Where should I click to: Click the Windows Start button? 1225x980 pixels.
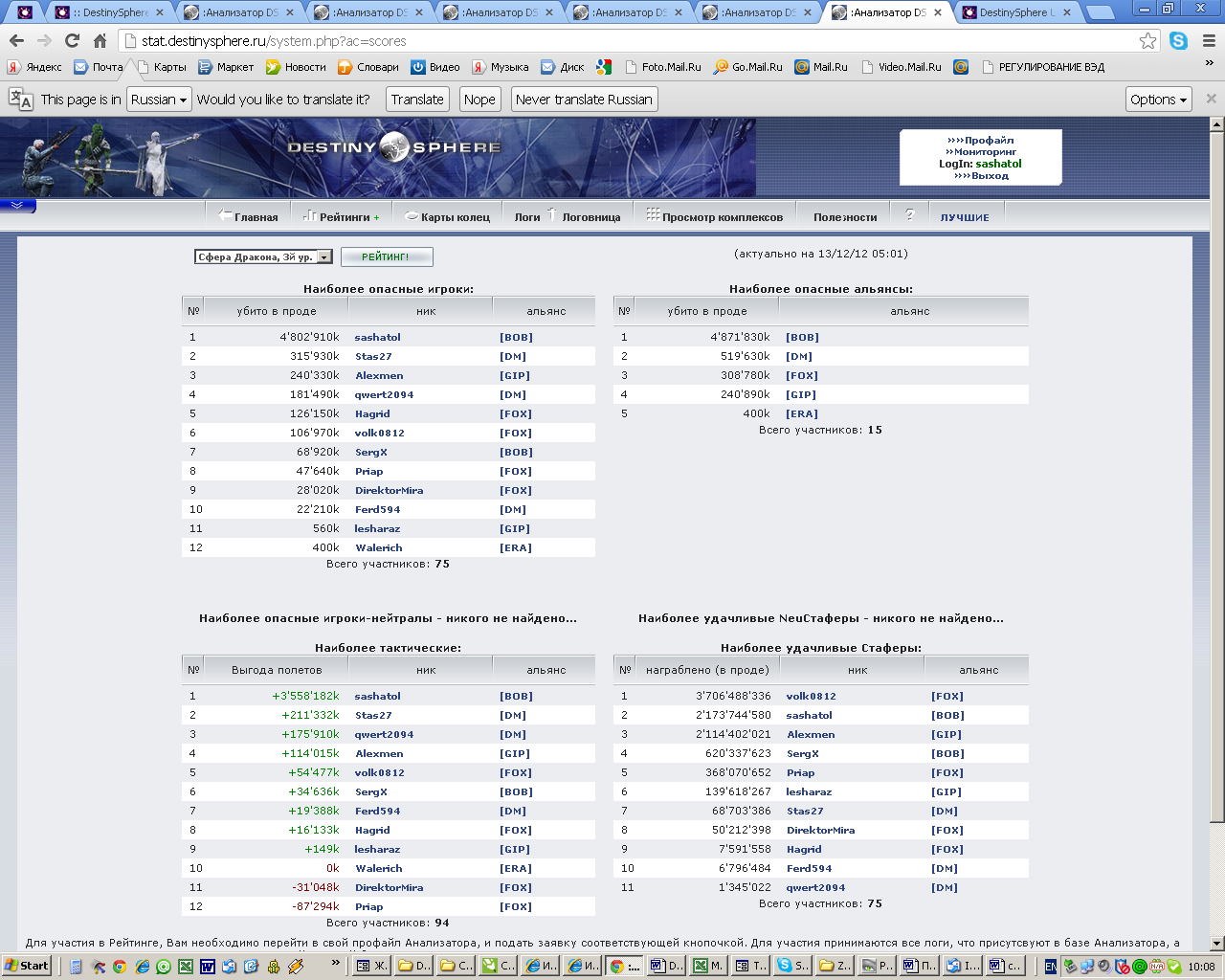(27, 966)
